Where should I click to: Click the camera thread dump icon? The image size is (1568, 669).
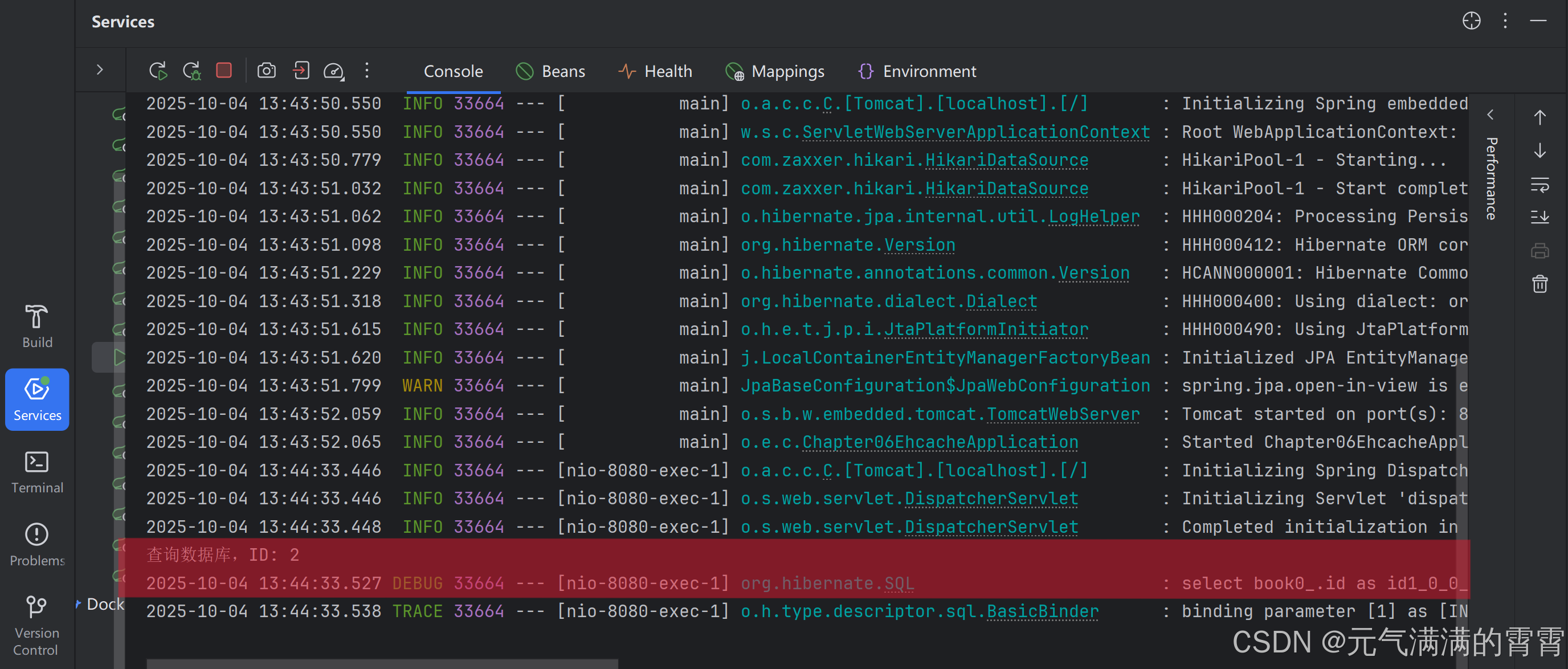tap(266, 71)
